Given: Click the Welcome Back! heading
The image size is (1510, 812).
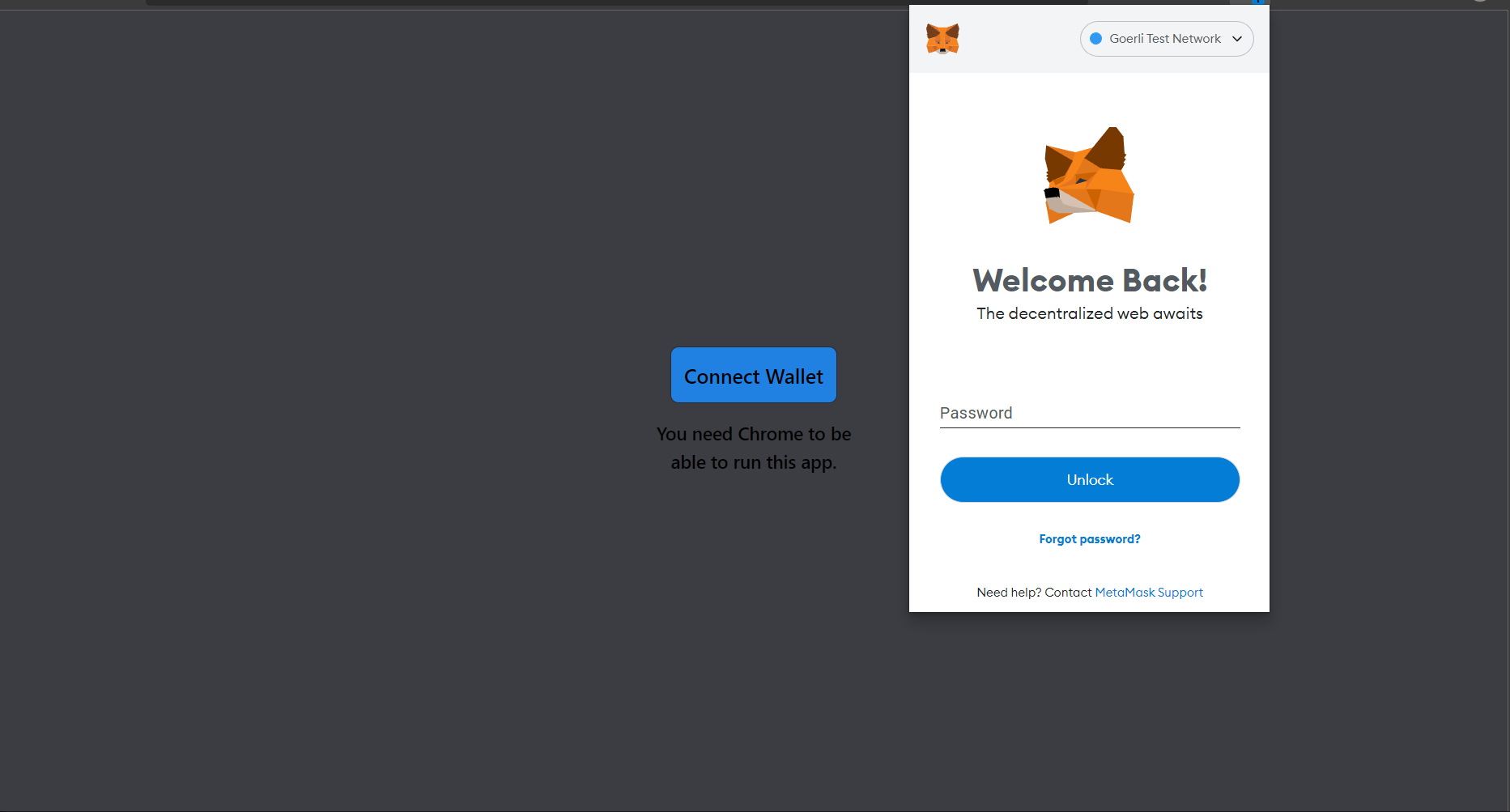Looking at the screenshot, I should (x=1090, y=281).
